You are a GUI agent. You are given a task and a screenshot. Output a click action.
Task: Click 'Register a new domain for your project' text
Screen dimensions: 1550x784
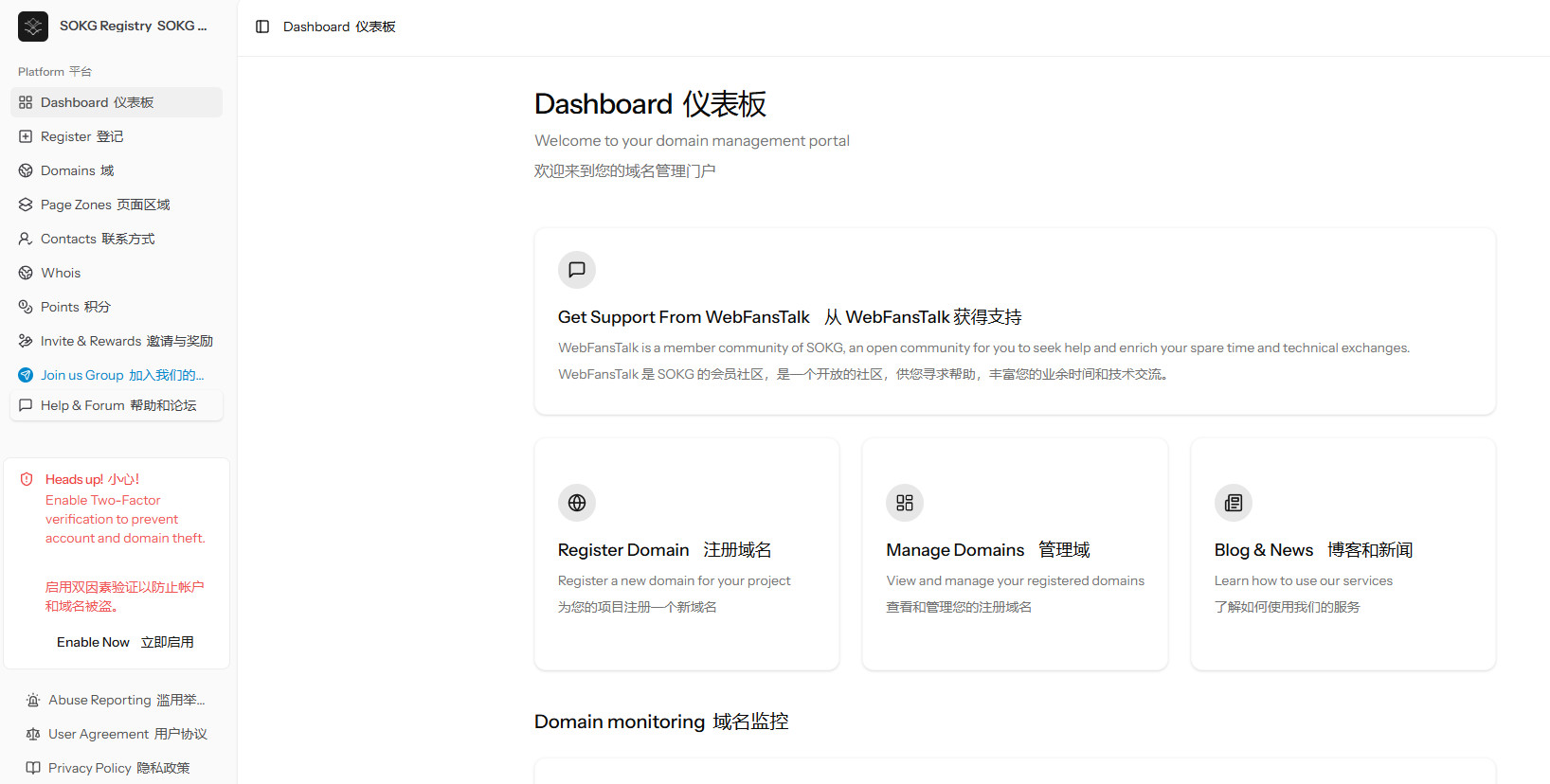(674, 580)
